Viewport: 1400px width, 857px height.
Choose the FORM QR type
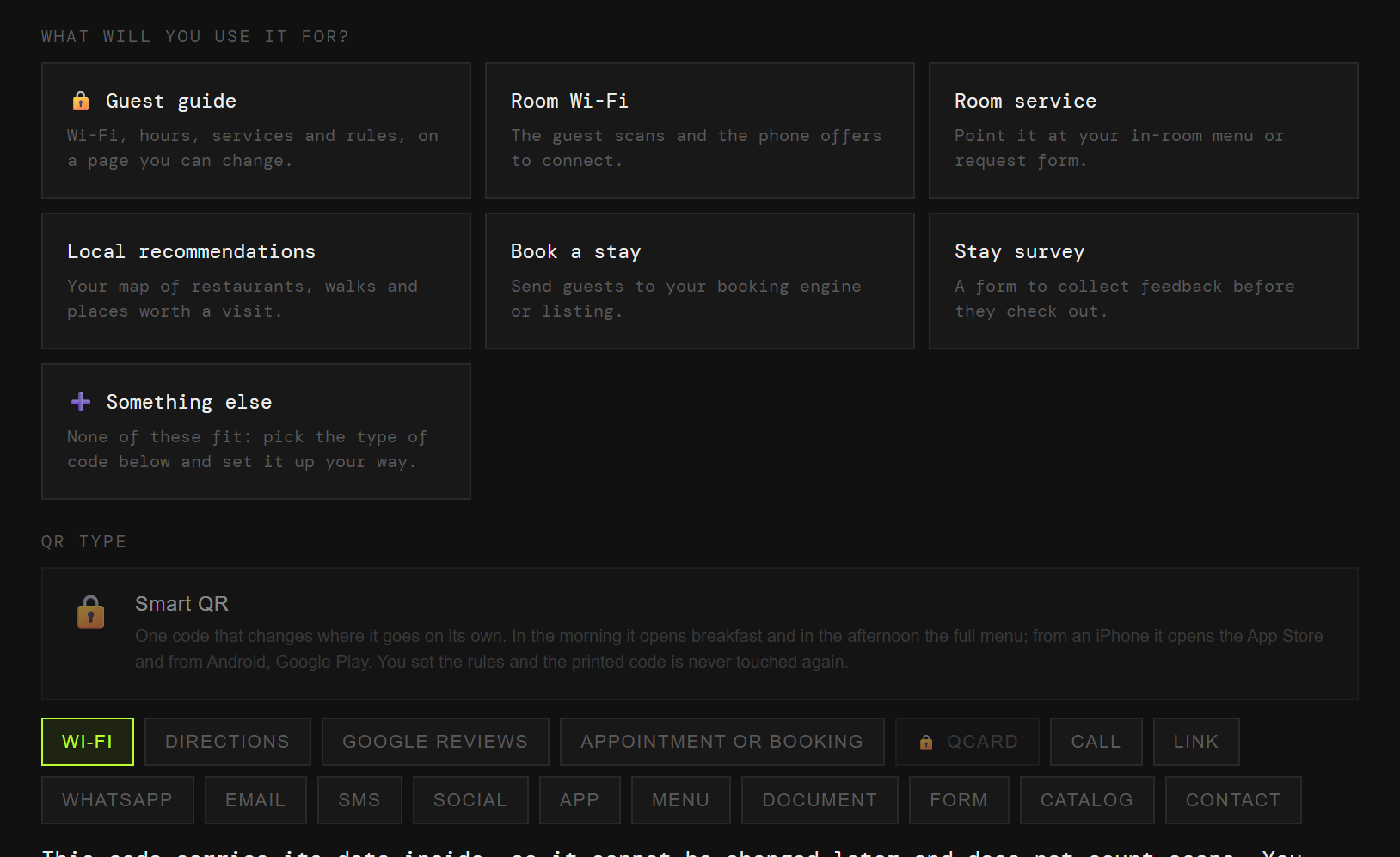[x=959, y=800]
